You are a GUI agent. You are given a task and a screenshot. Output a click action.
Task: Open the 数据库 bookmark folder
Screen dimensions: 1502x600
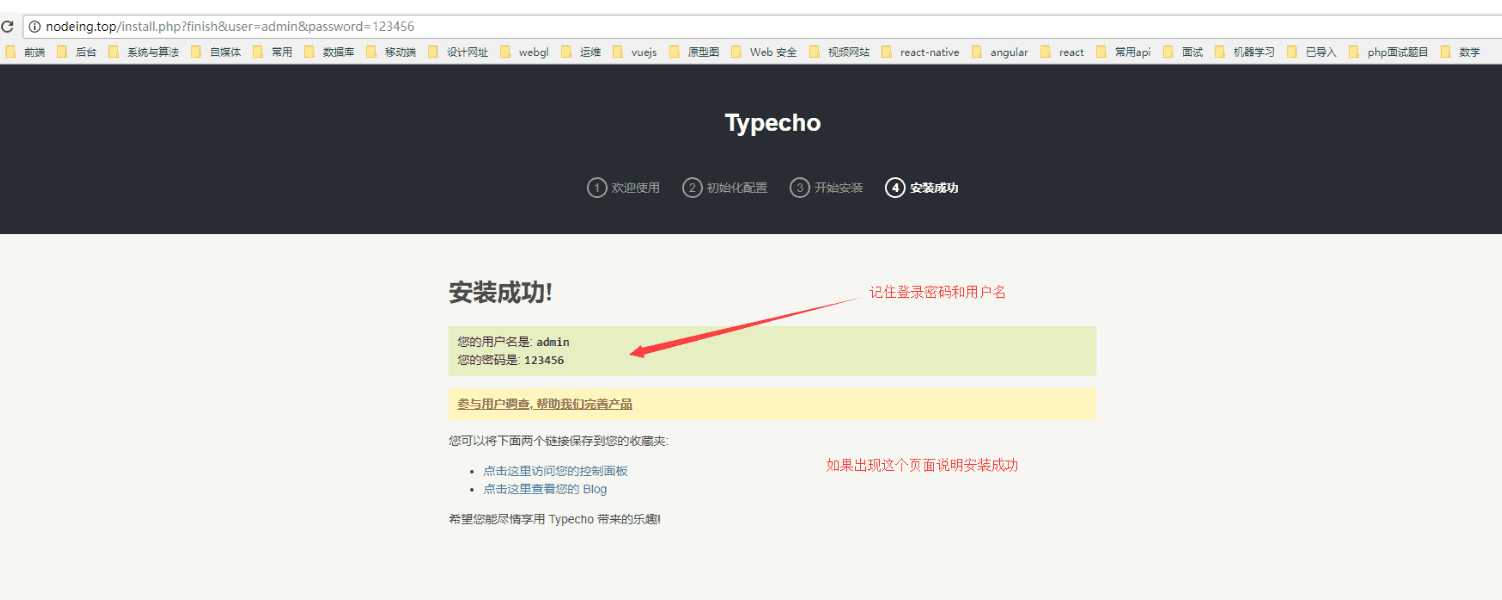[329, 52]
